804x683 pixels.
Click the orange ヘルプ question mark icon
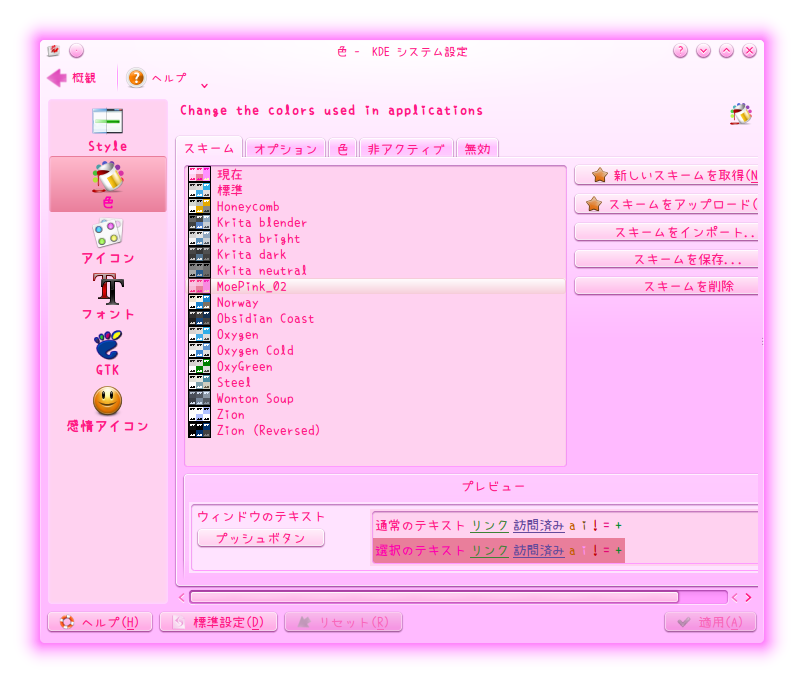[x=136, y=78]
